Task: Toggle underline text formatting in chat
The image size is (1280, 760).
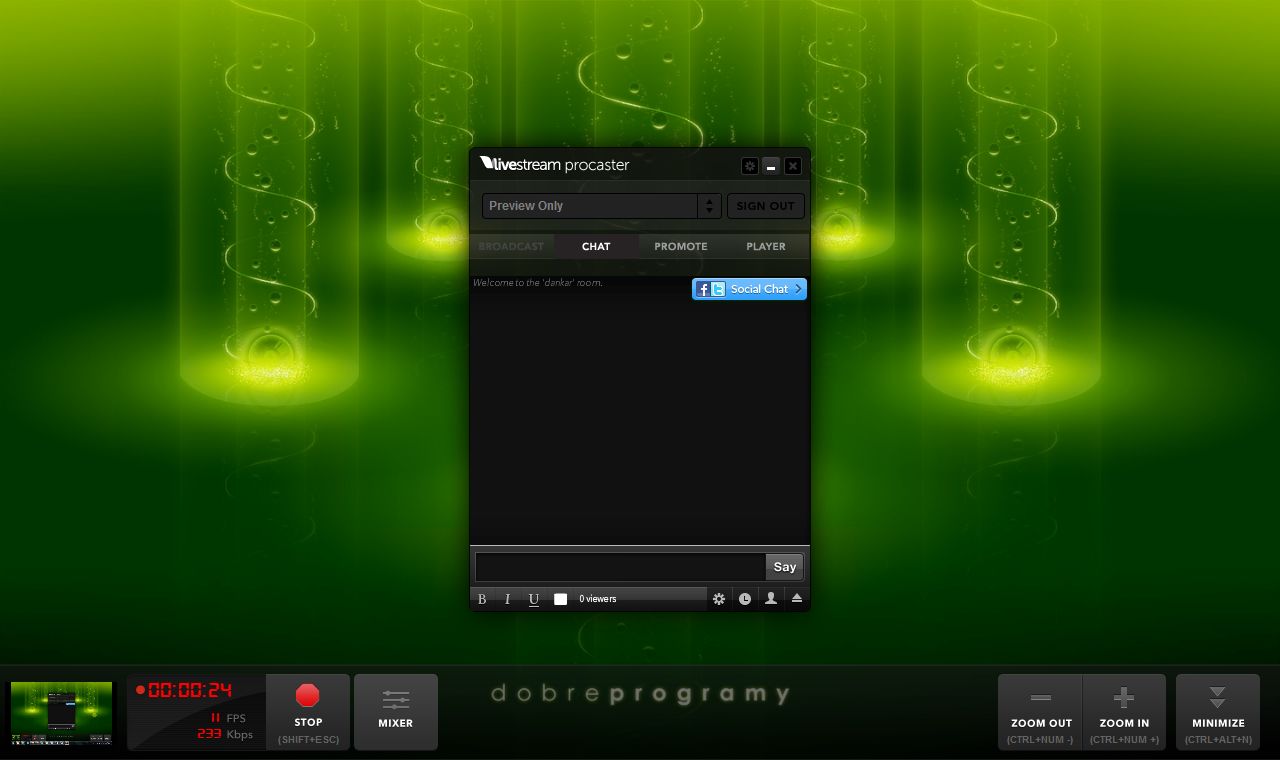Action: click(x=533, y=599)
